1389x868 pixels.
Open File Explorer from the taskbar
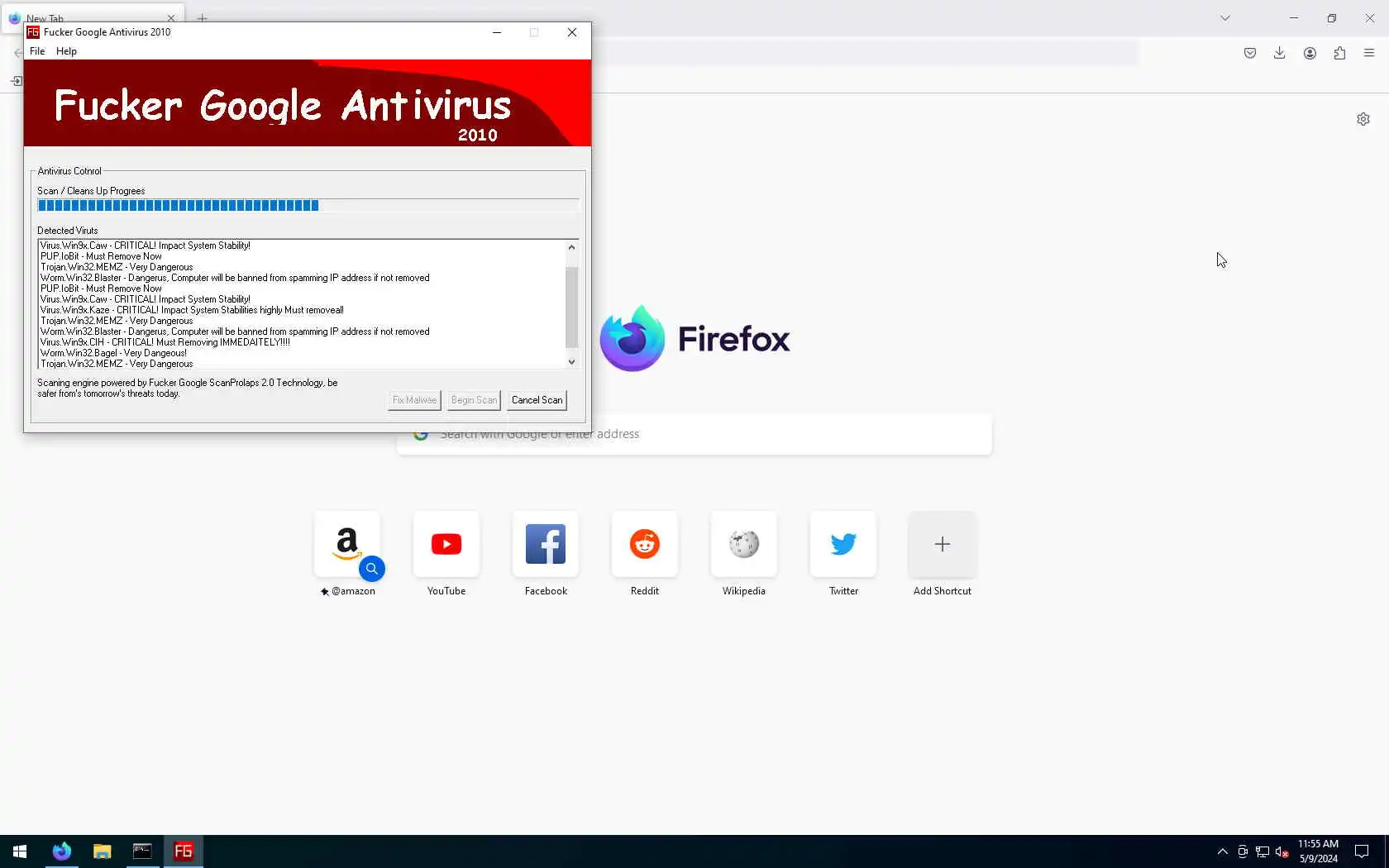pyautogui.click(x=103, y=851)
